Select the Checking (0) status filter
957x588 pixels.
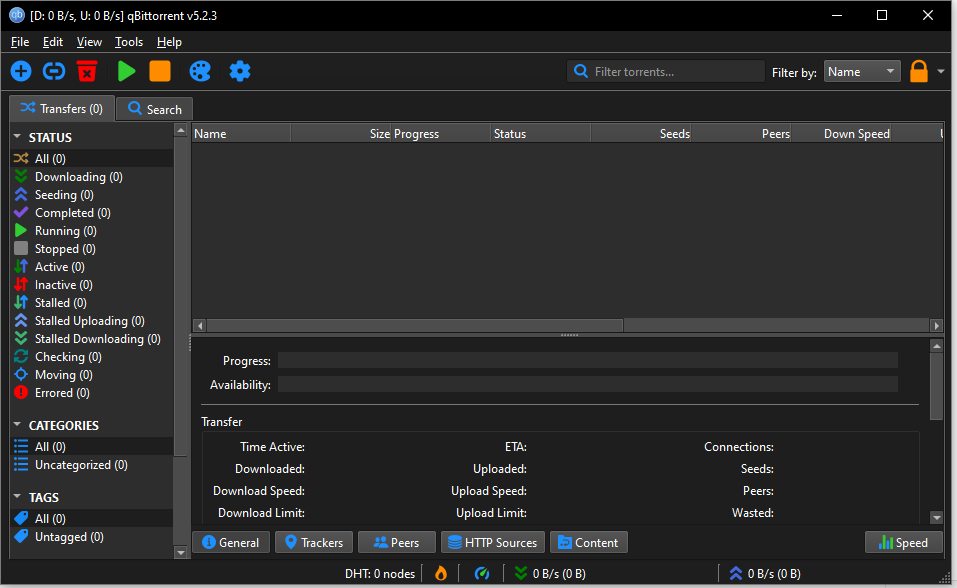92,357
